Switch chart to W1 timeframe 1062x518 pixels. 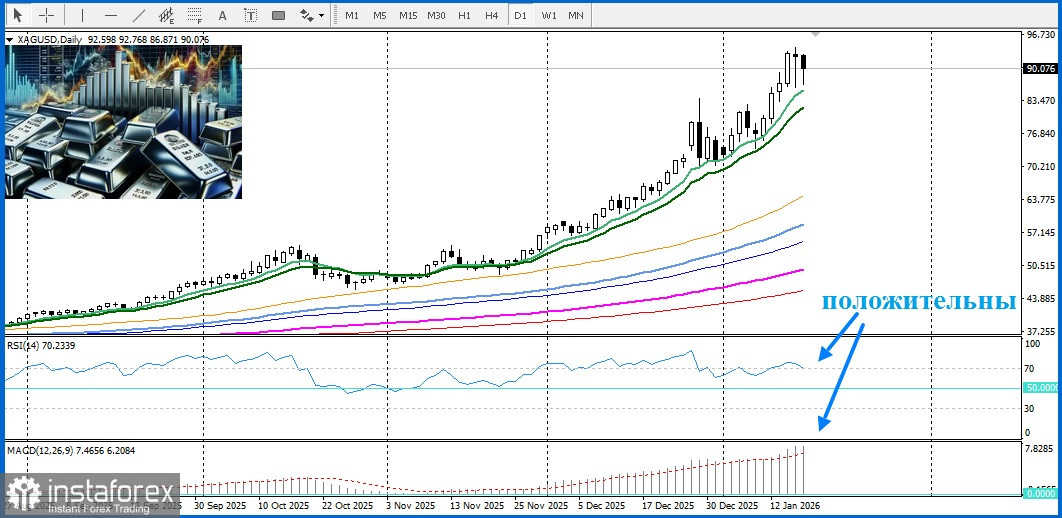click(x=549, y=16)
